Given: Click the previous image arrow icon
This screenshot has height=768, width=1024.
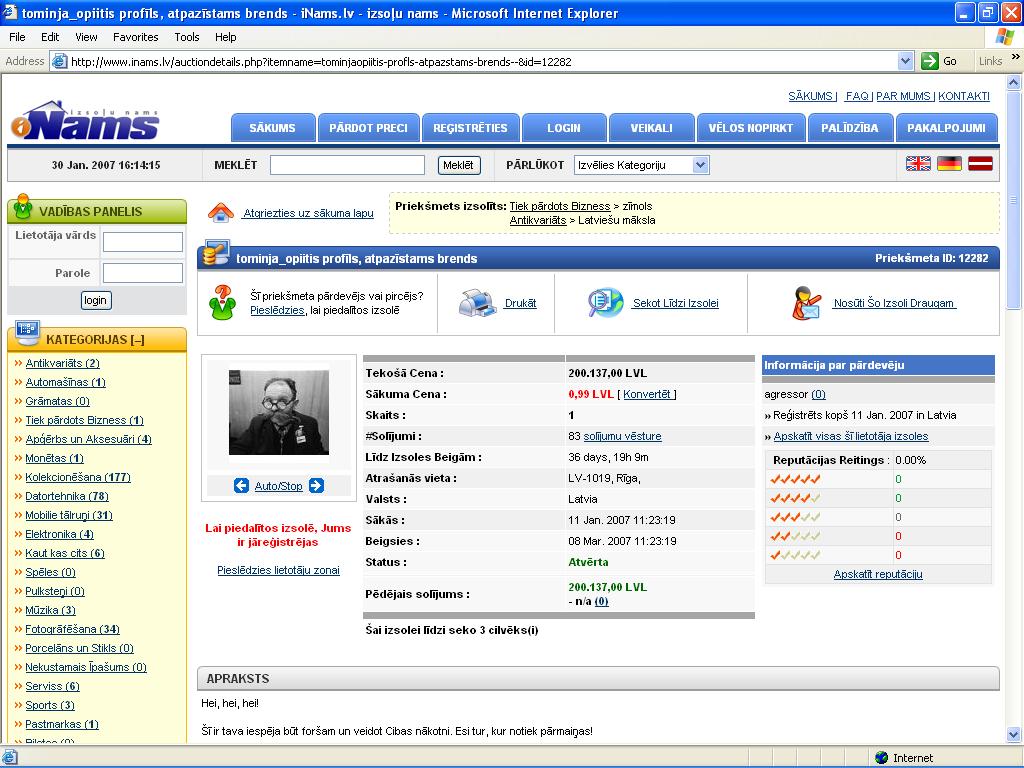Looking at the screenshot, I should pos(241,486).
